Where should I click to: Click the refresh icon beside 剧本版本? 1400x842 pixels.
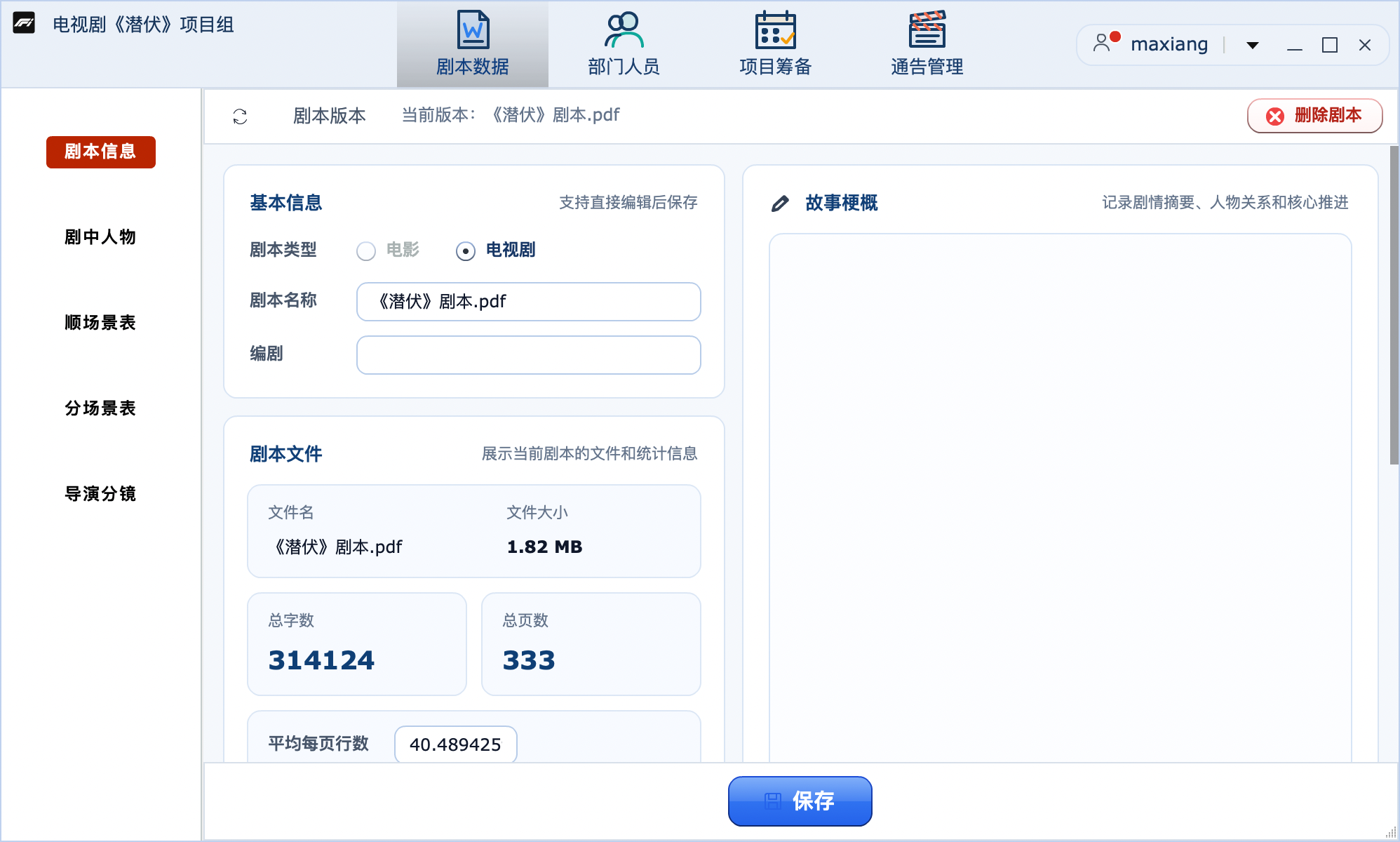240,116
